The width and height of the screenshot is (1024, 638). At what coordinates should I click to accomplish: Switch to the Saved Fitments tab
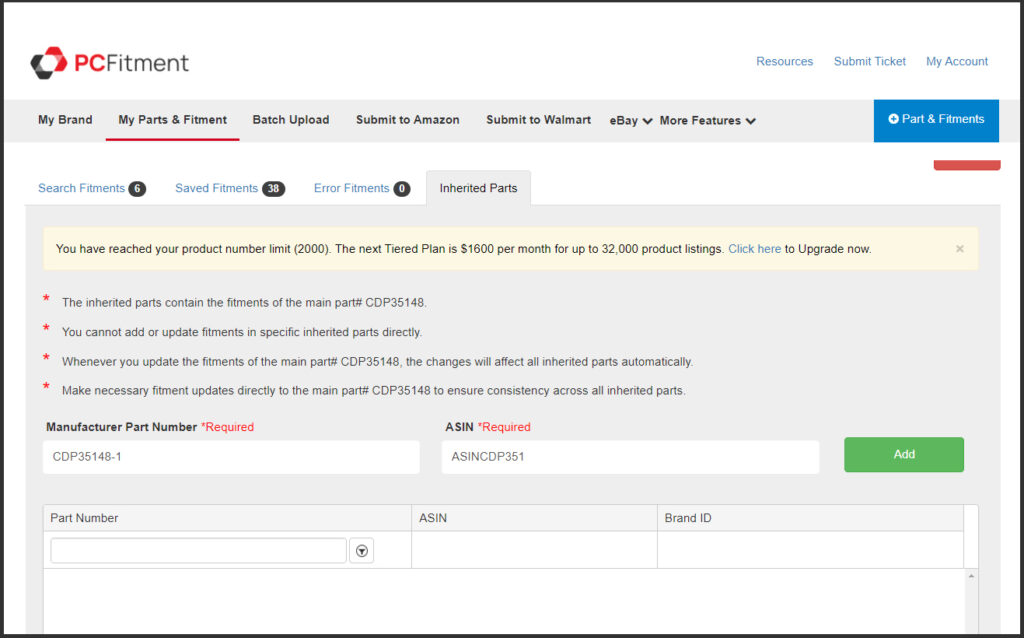pos(229,188)
